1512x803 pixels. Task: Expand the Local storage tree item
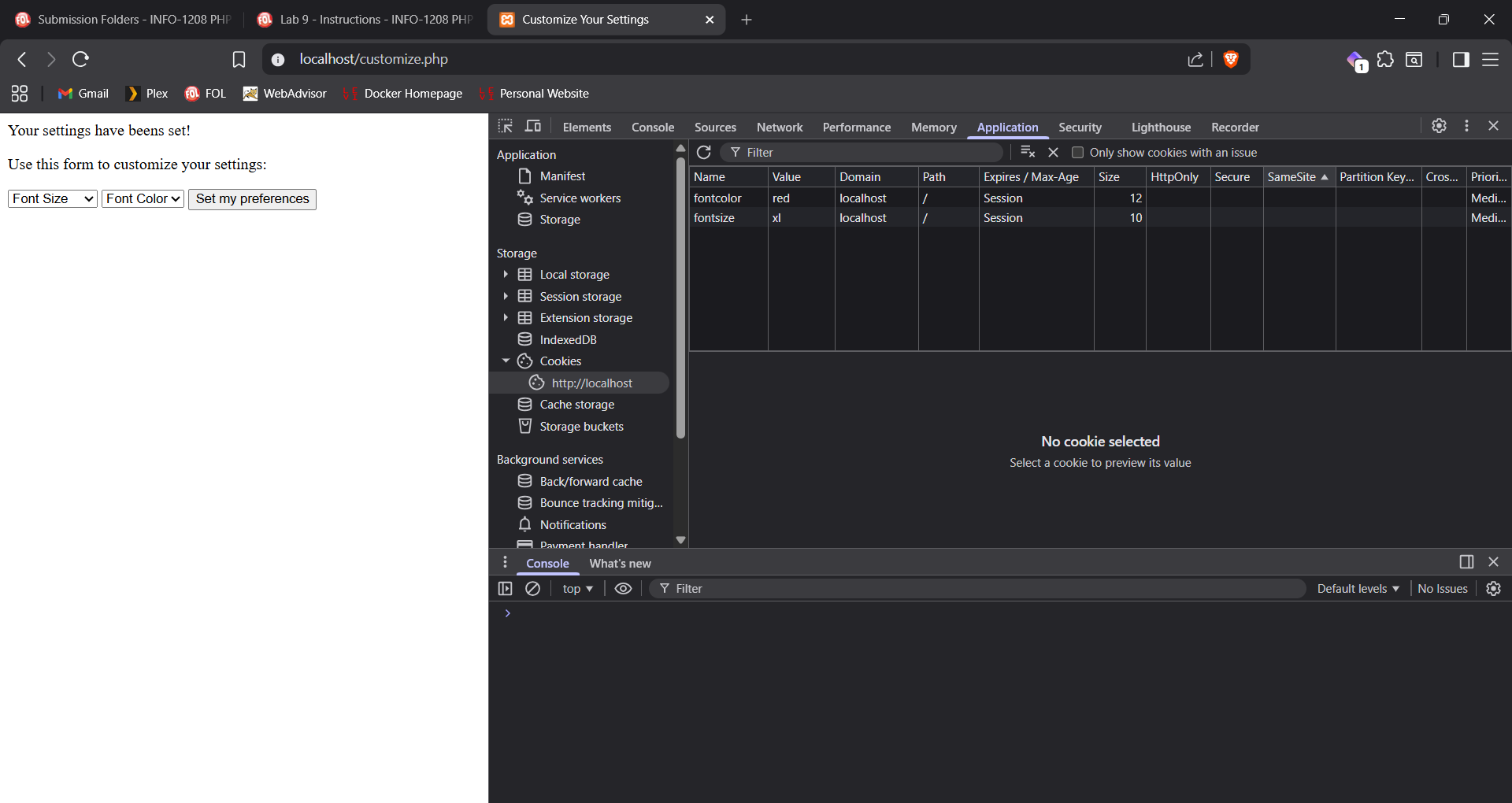pos(506,275)
